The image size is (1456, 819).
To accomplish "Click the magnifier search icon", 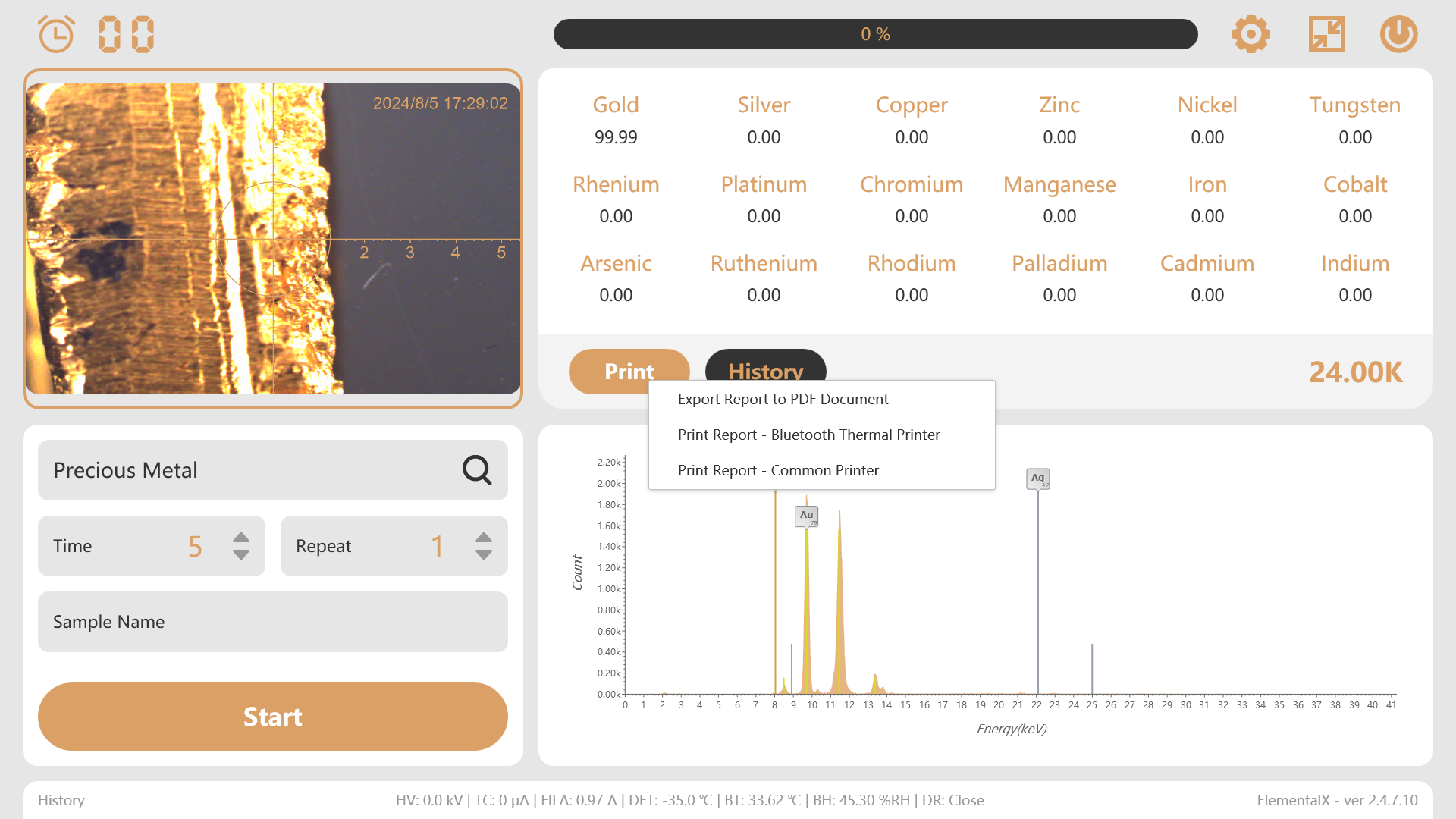I will click(477, 470).
